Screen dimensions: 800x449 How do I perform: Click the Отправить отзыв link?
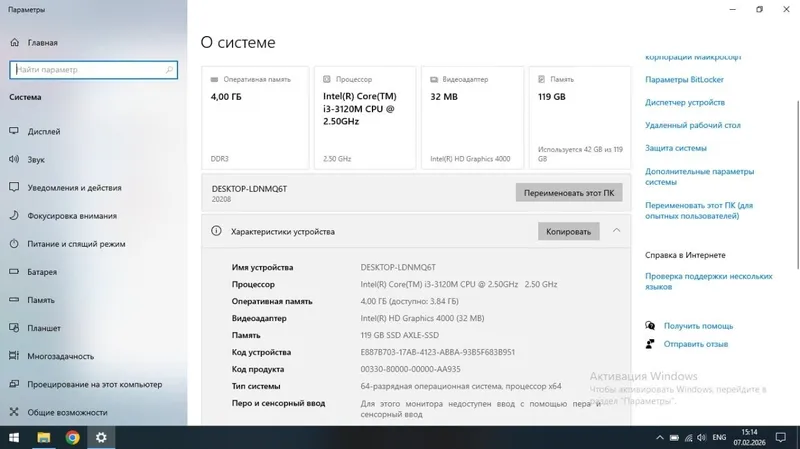(695, 344)
